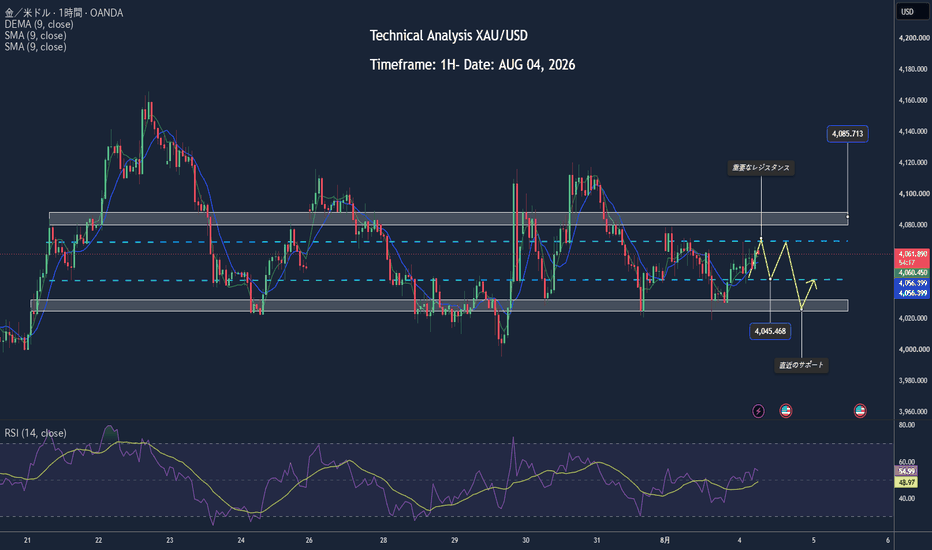
Task: Select the 重要なレジスタンス annotation label
Action: [x=761, y=168]
